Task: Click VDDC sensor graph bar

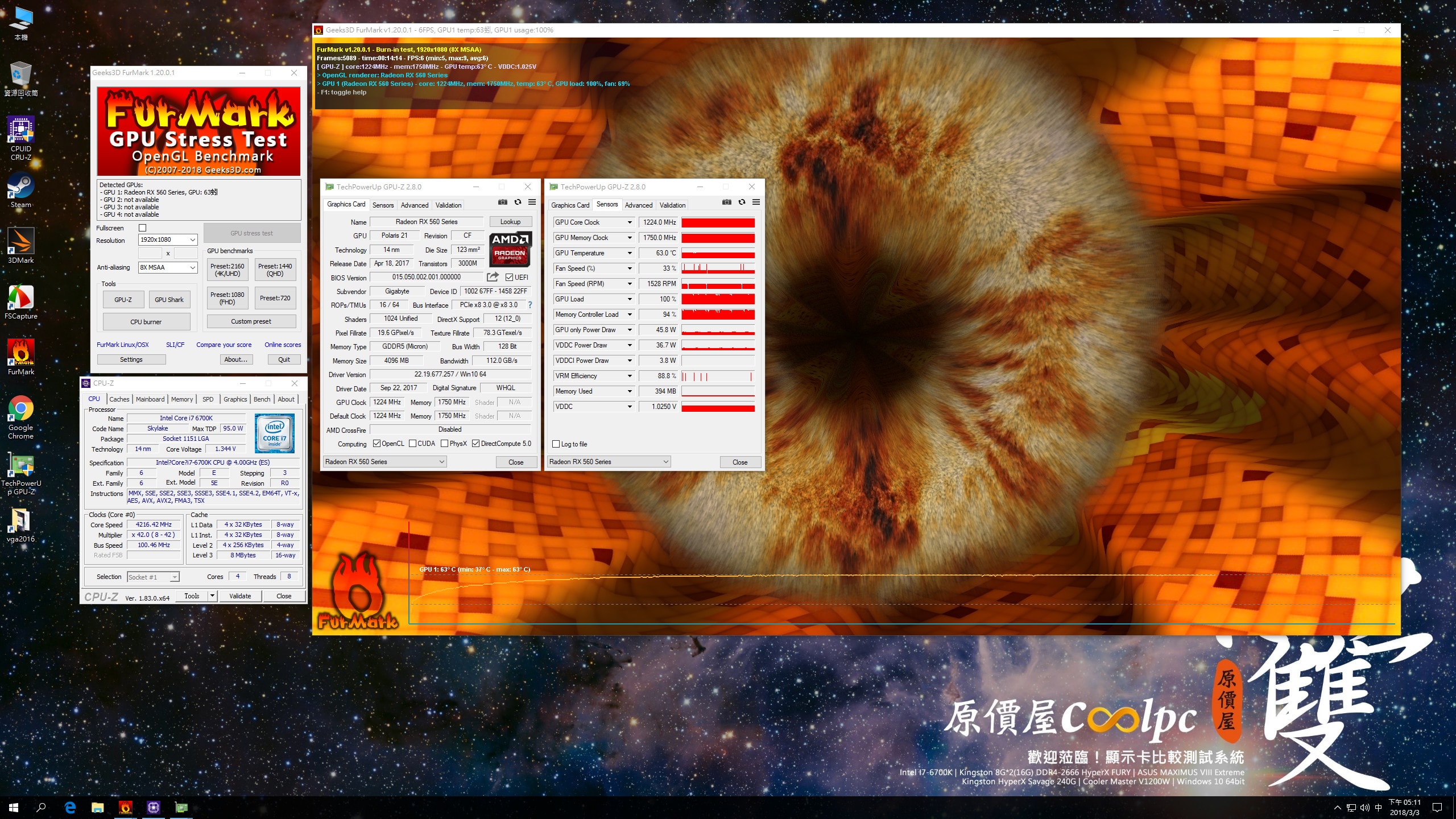Action: 718,407
